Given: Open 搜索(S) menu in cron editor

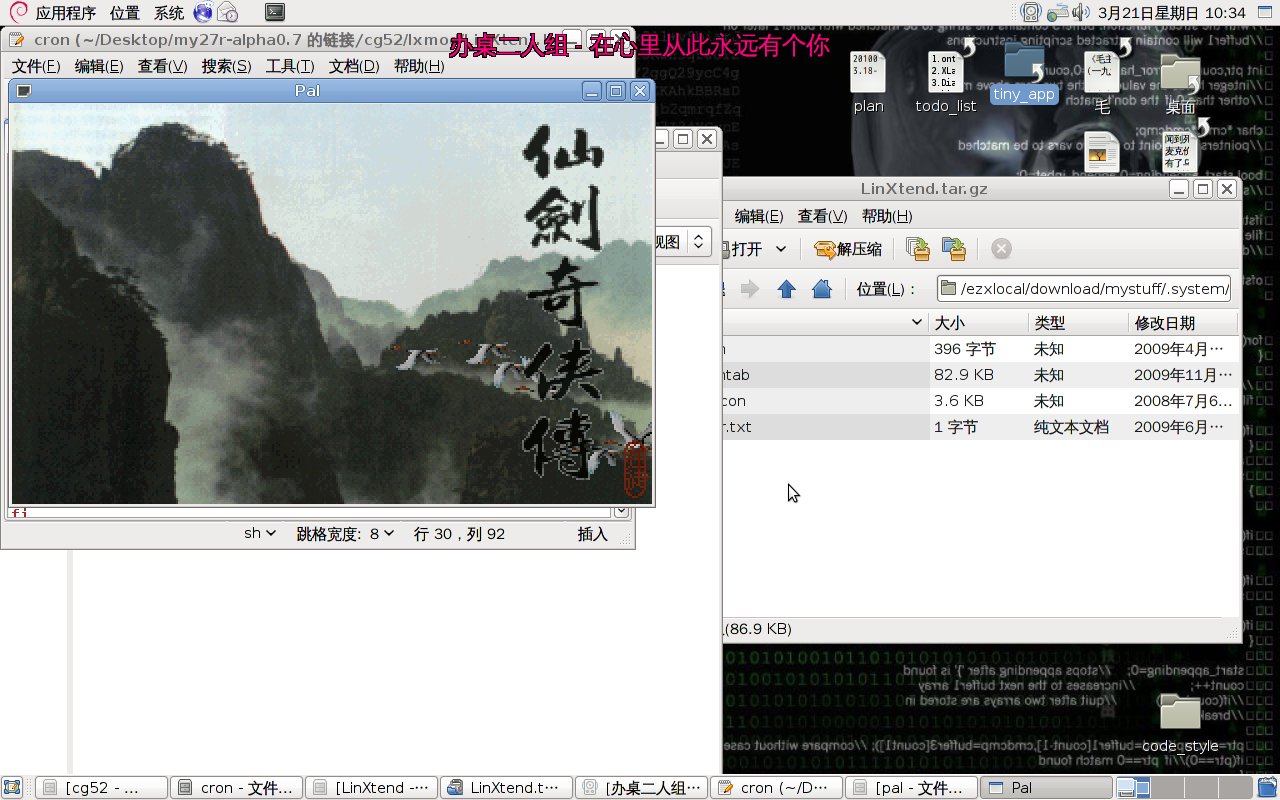Looking at the screenshot, I should click(x=226, y=66).
